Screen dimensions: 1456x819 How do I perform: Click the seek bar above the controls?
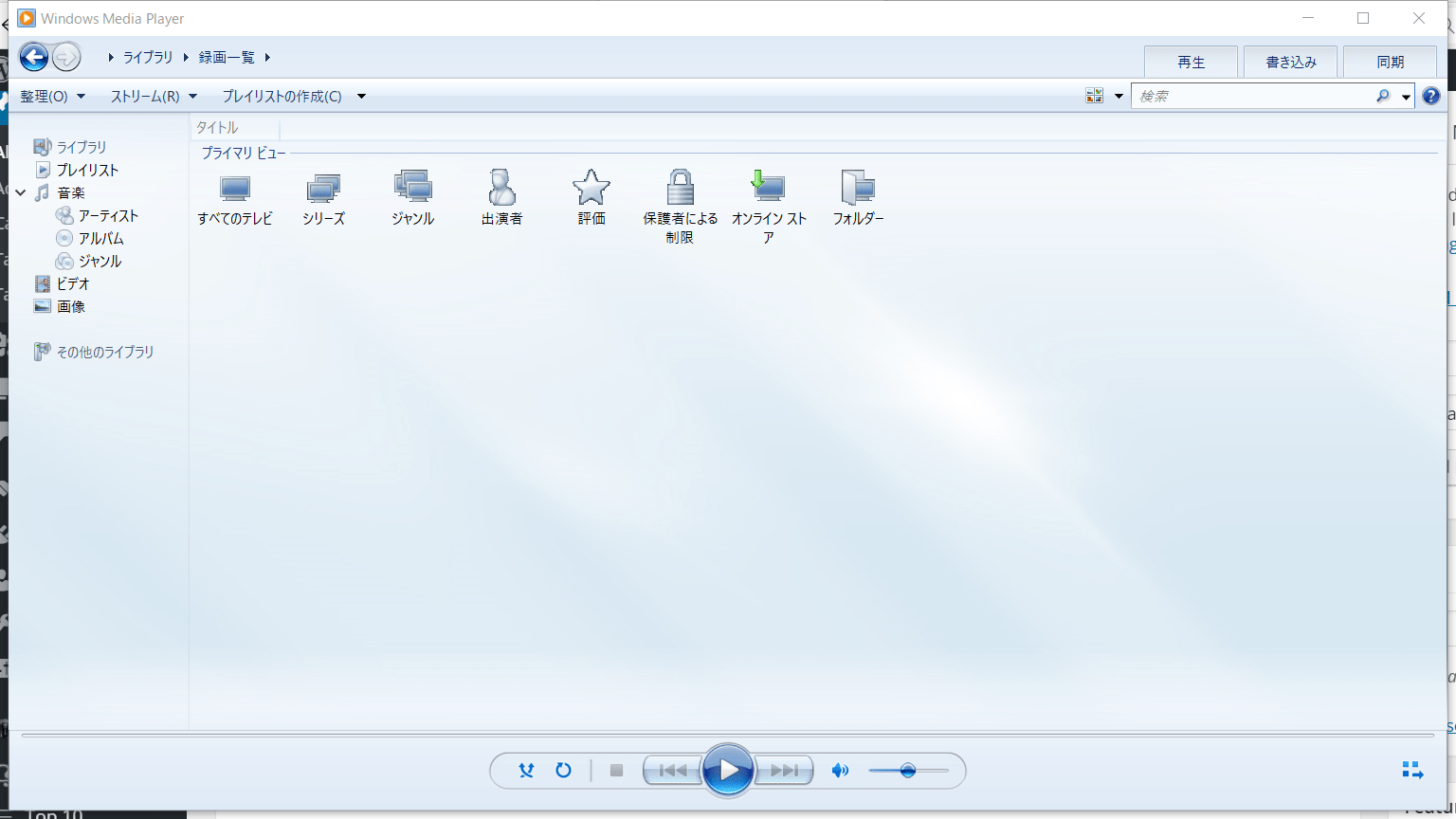[x=727, y=736]
